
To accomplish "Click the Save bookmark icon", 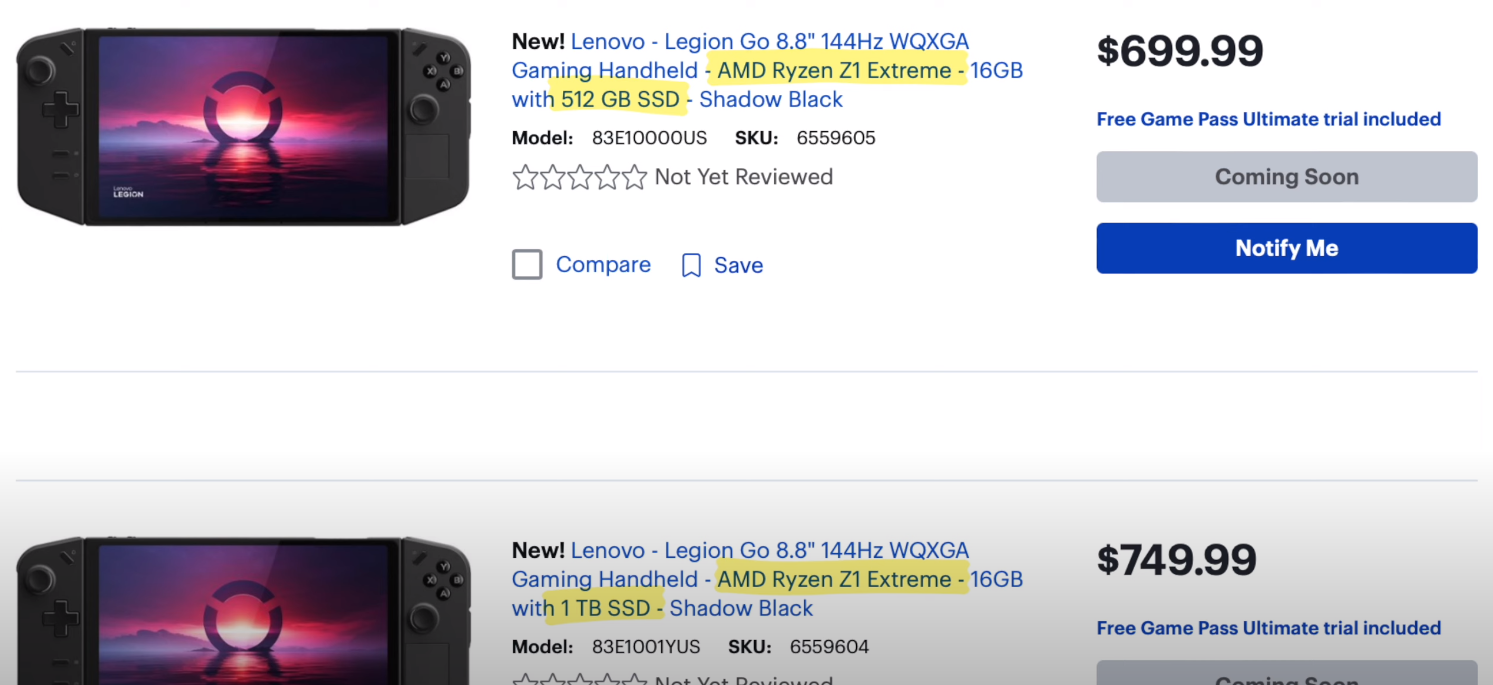I will click(x=691, y=265).
